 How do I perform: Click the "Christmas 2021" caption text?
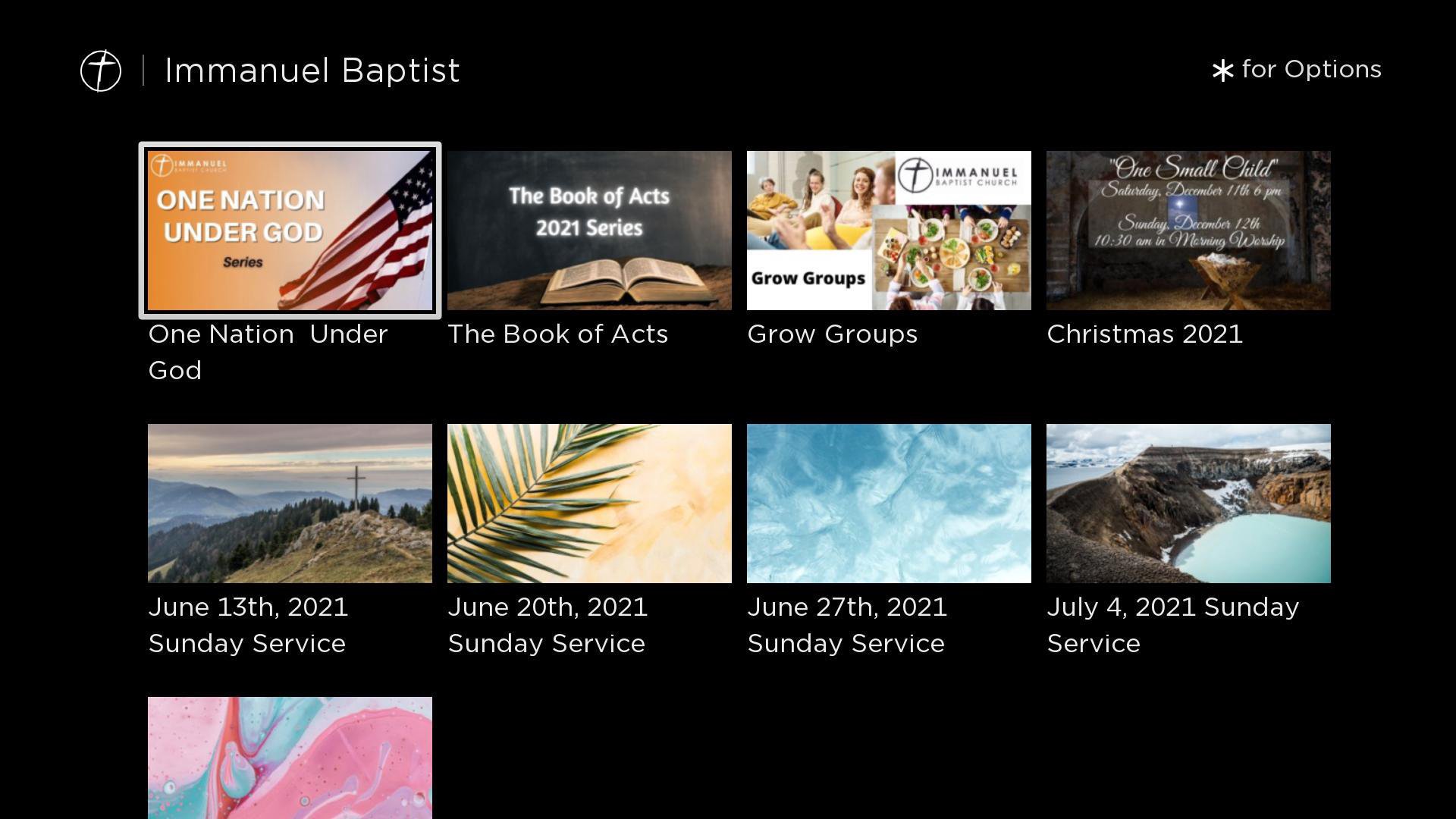click(1144, 334)
